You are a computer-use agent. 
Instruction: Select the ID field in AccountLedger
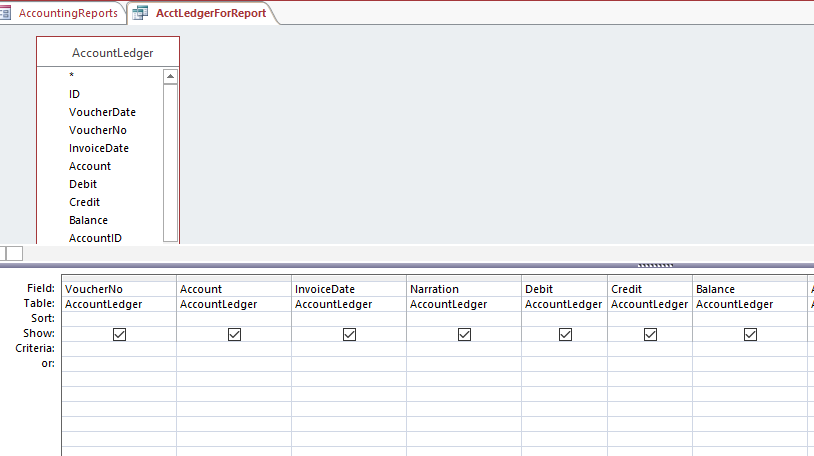74,94
